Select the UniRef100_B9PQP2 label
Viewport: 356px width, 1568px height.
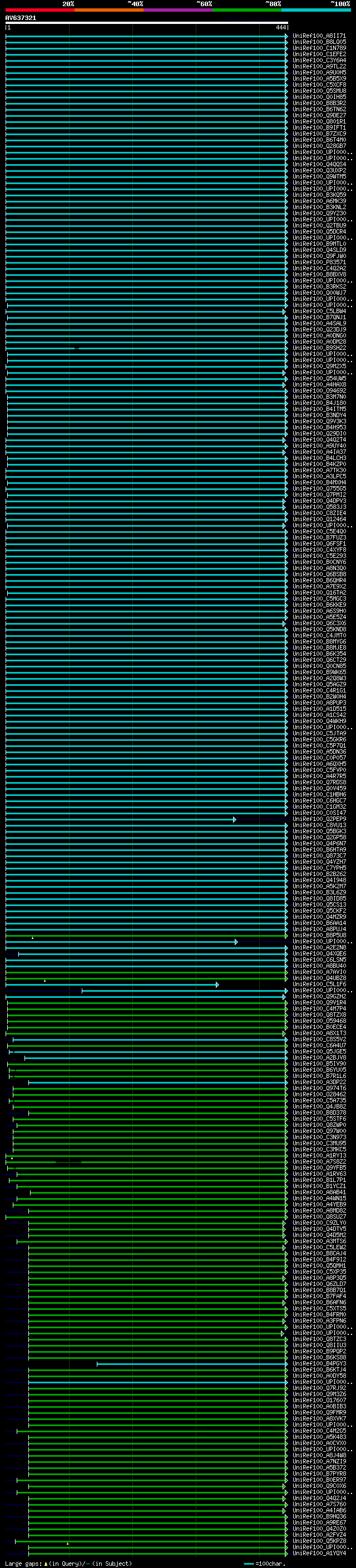319,1351
